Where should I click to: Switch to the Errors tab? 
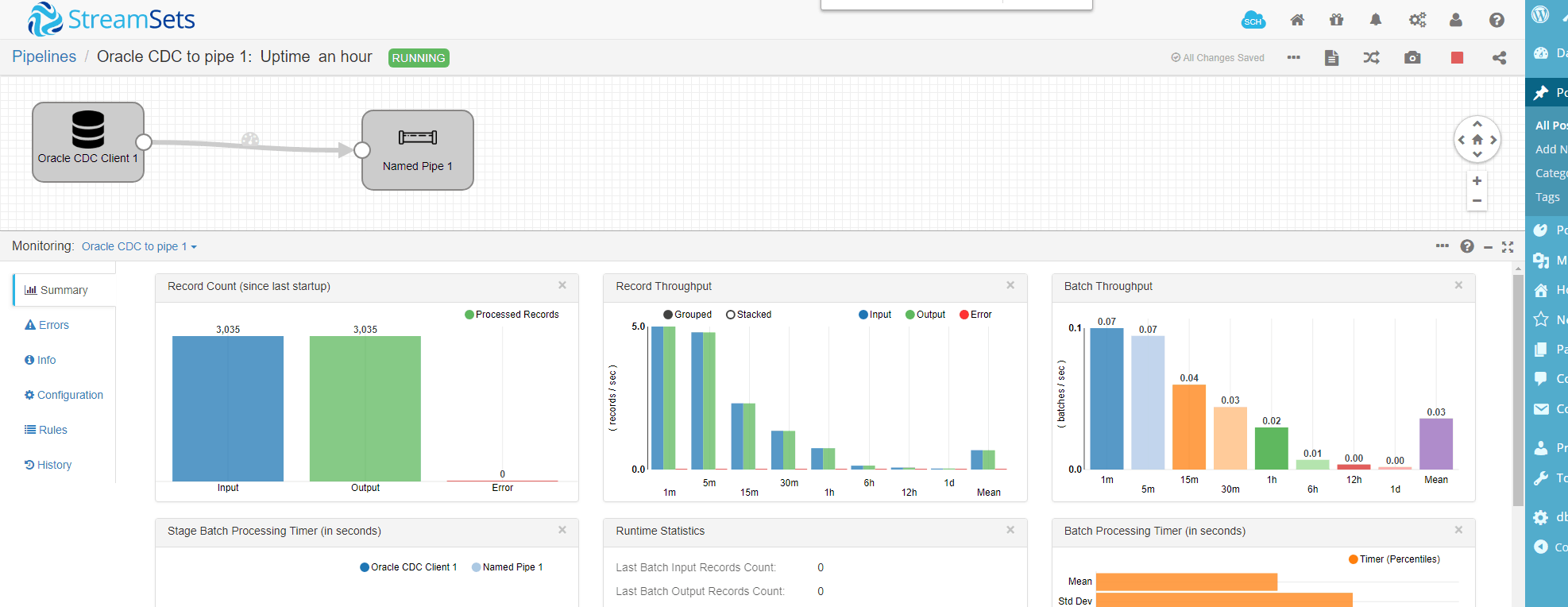point(47,325)
